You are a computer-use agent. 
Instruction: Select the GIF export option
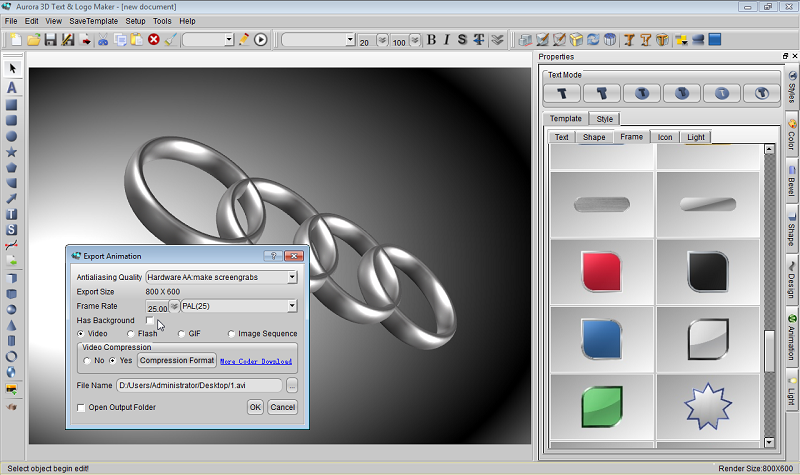click(181, 334)
